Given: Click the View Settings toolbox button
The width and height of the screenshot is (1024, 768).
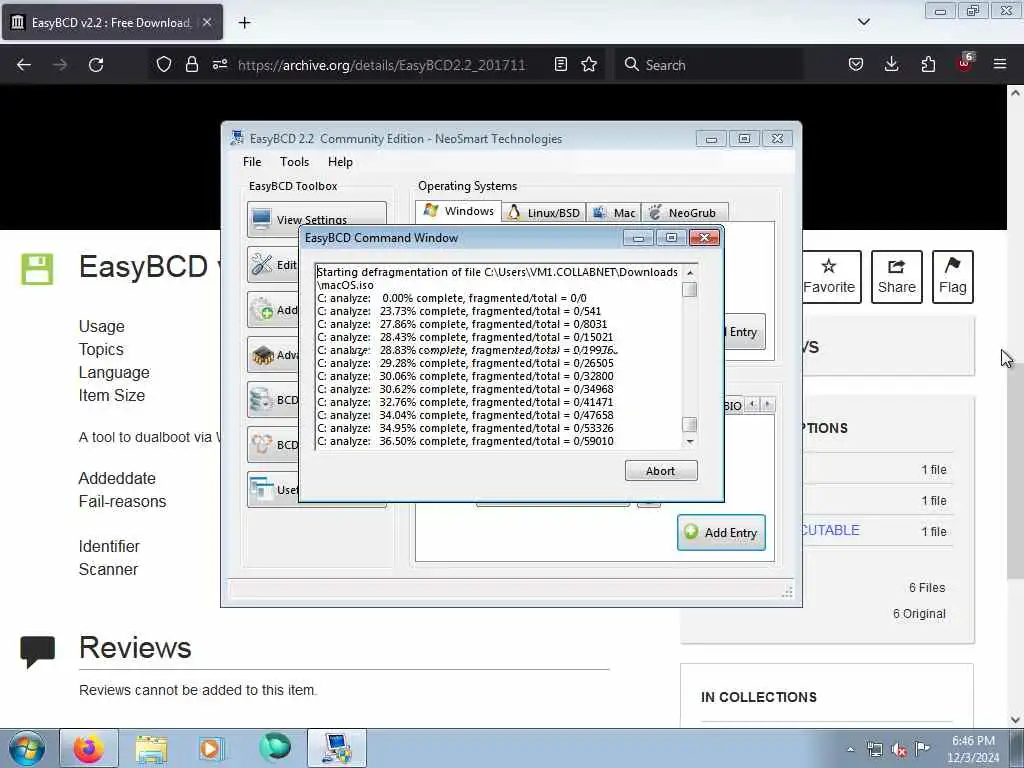Looking at the screenshot, I should pyautogui.click(x=317, y=219).
